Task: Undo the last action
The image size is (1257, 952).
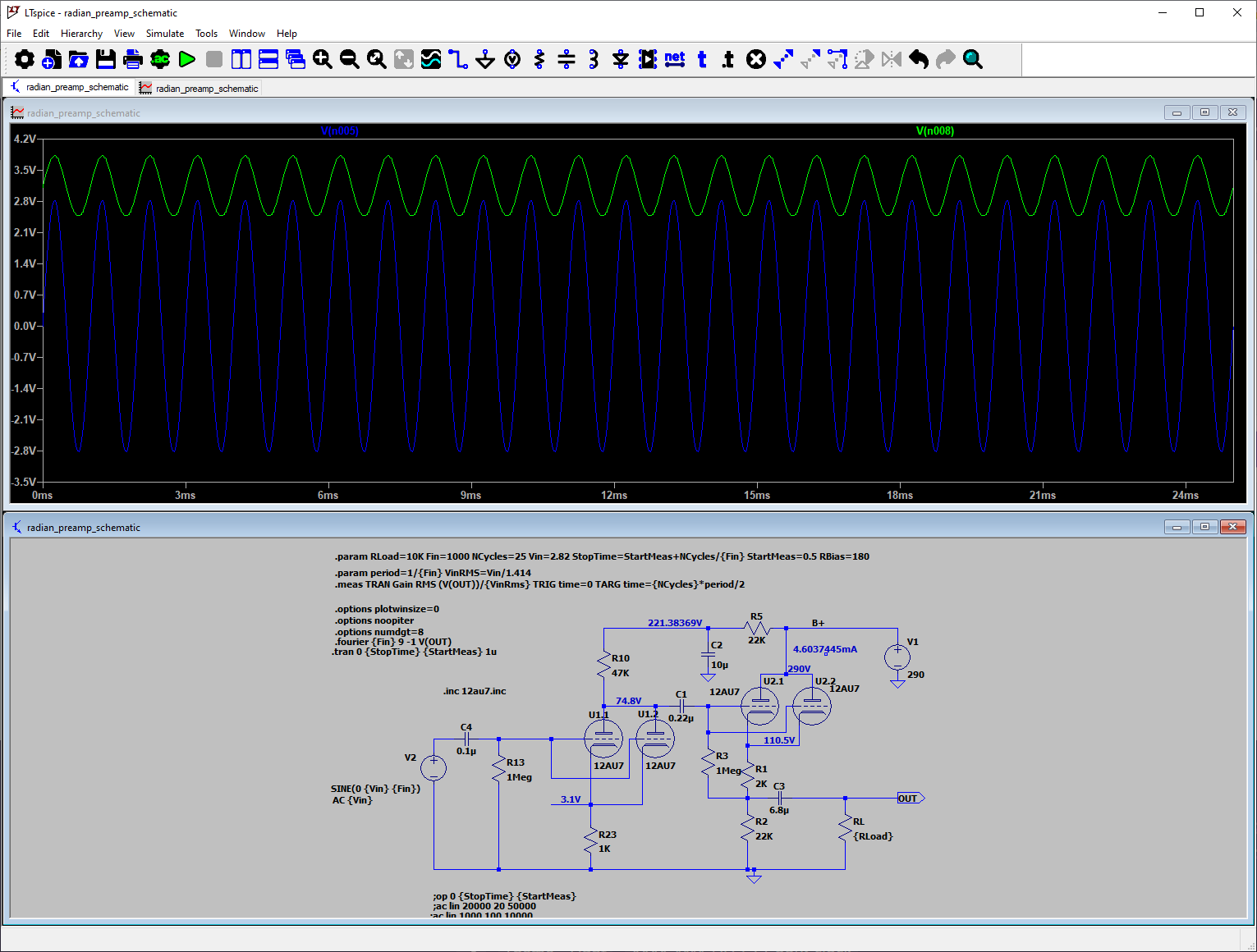Action: tap(919, 59)
